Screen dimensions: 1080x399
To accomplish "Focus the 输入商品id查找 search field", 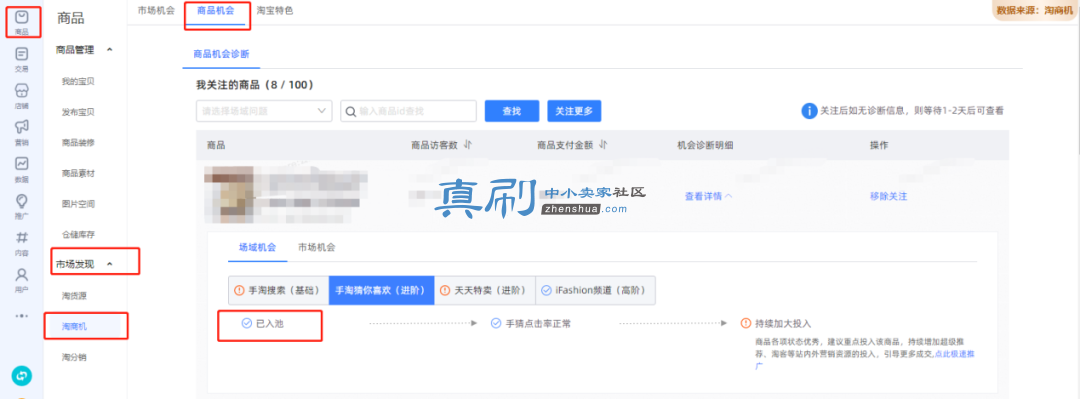I will coord(408,111).
